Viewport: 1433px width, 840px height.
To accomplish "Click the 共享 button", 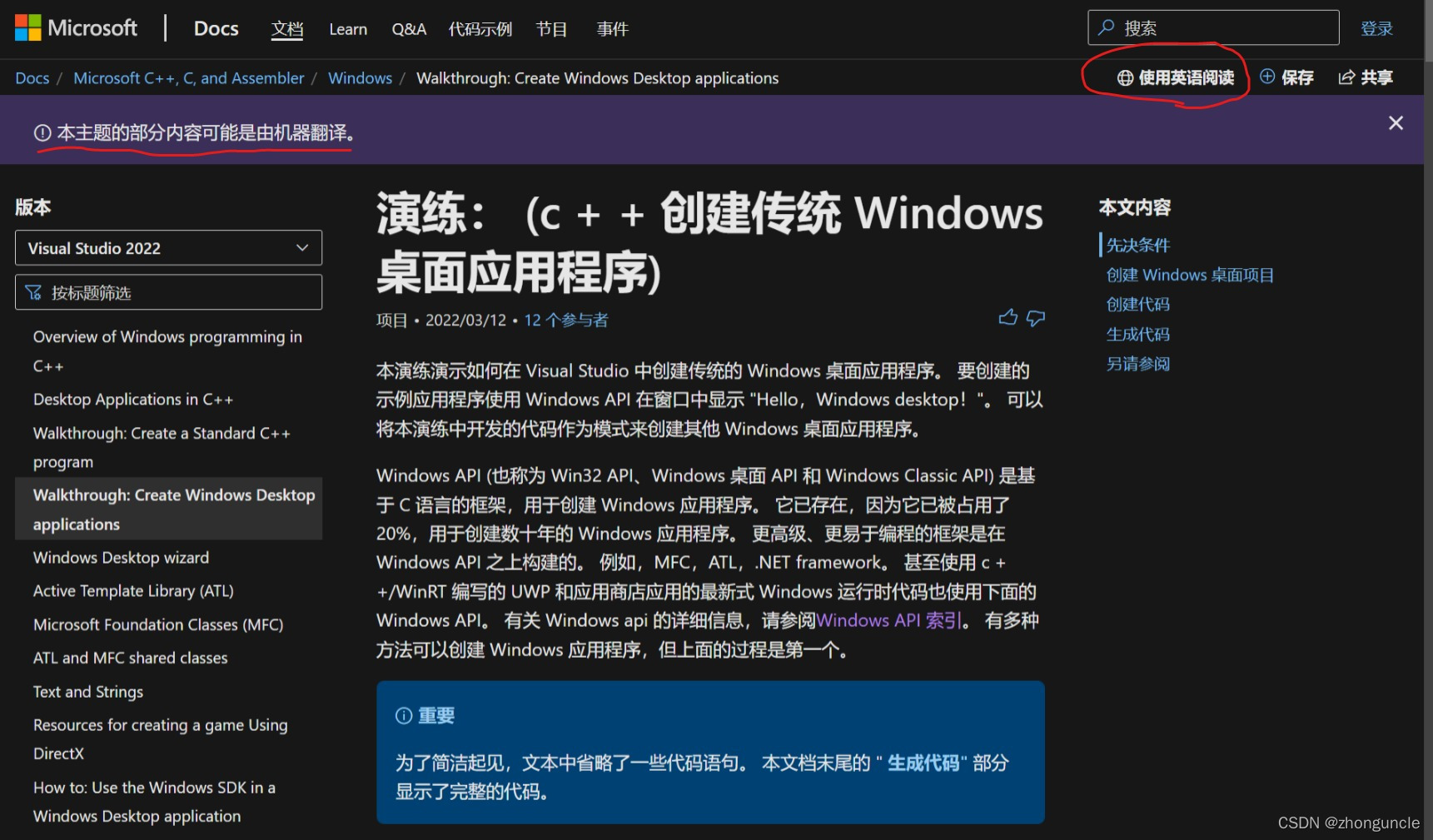I will point(1366,77).
